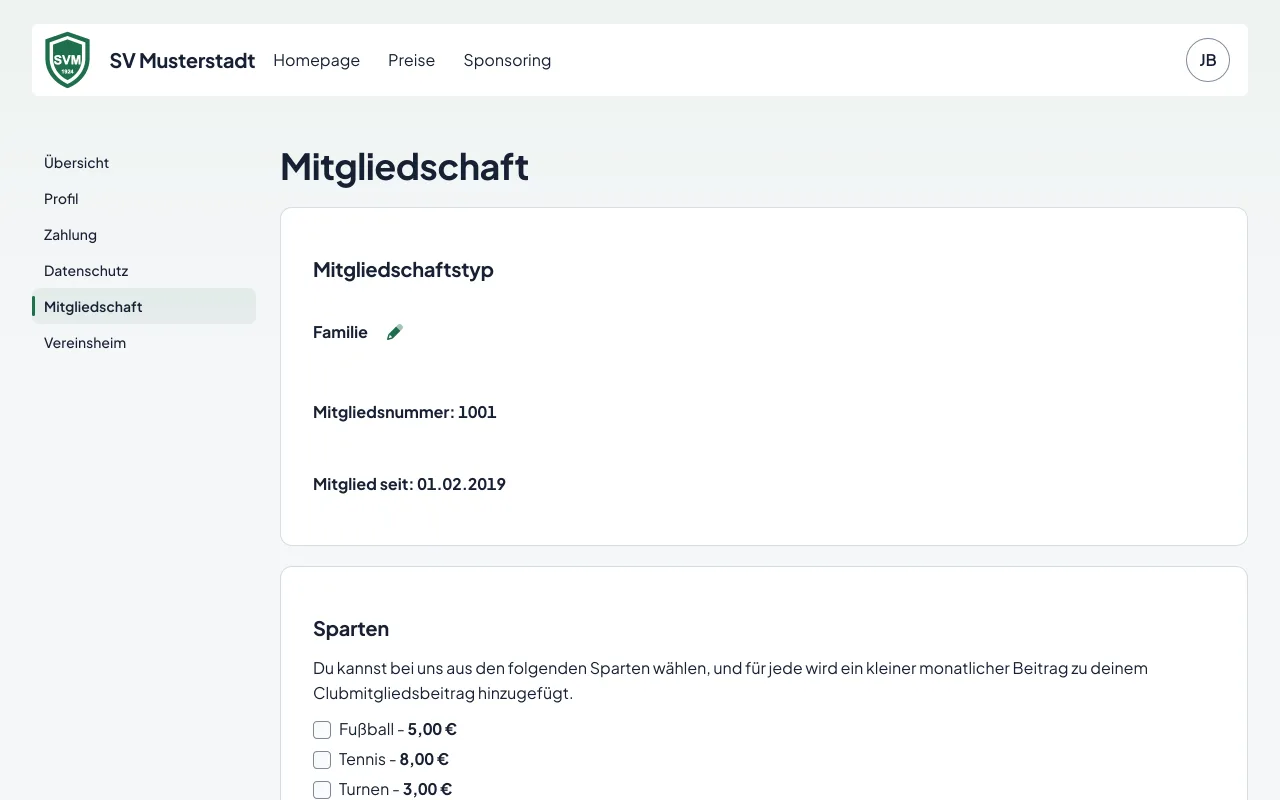Screen dimensions: 1280x800
Task: Click the Mitglied seit: 01.02.2019 text
Action: click(x=409, y=484)
